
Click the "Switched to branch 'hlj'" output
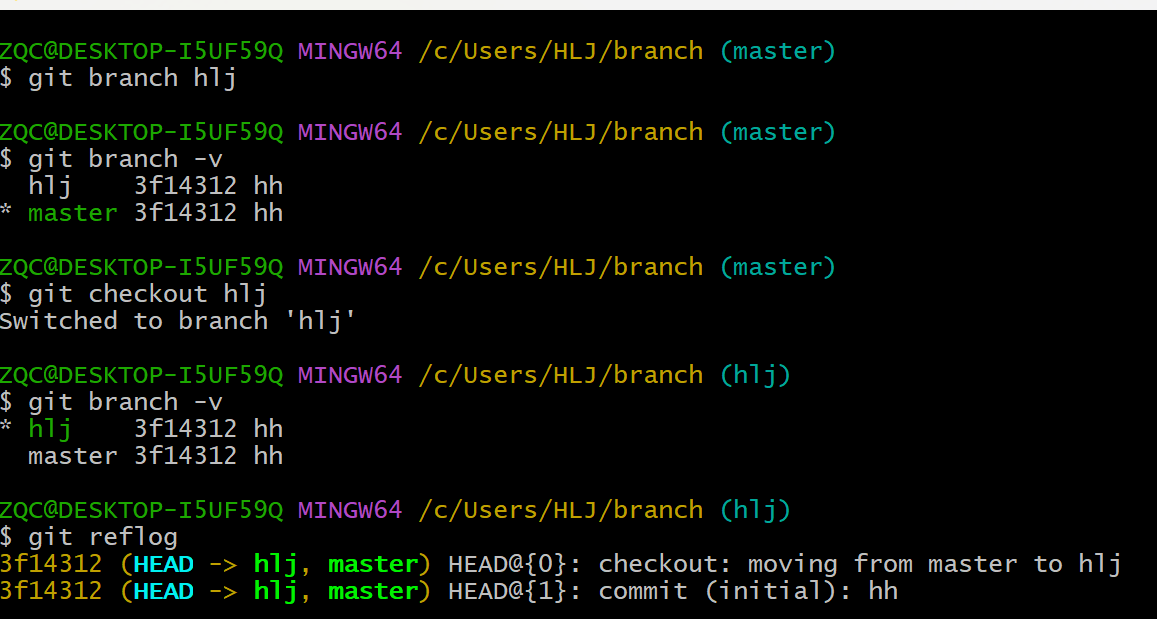178,321
